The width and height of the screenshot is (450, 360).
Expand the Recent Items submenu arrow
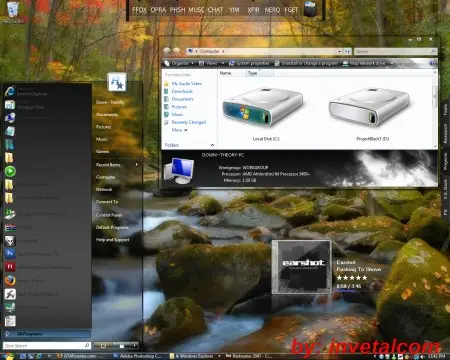(137, 164)
